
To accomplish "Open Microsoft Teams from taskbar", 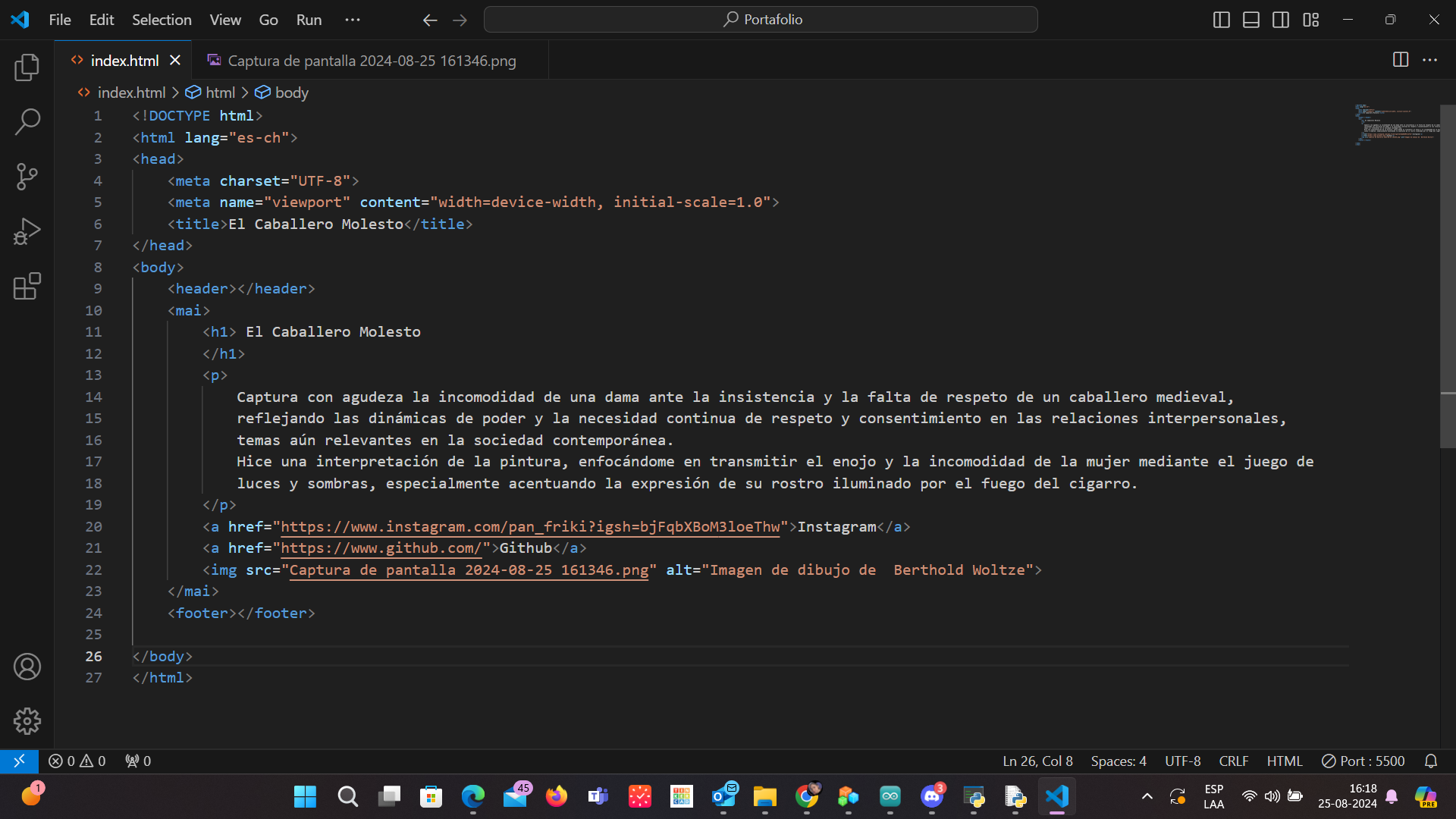I will 598,796.
